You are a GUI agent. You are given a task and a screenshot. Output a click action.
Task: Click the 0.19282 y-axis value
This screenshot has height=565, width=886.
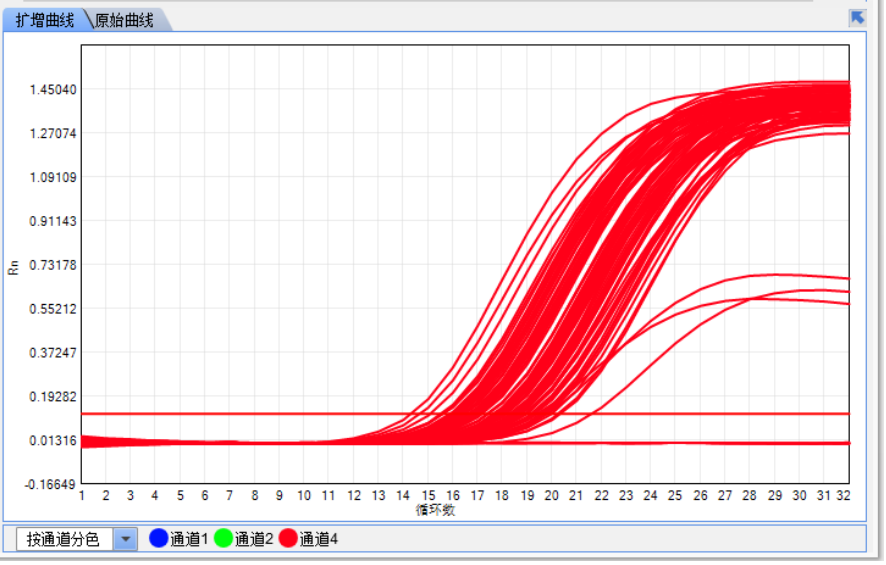53,397
